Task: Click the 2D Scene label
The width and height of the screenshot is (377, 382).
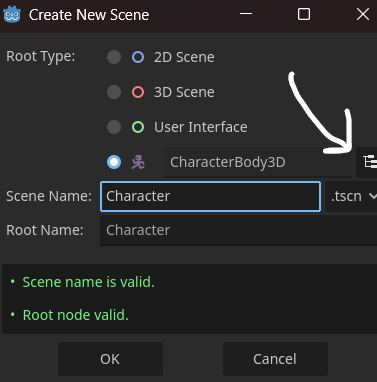Action: [184, 57]
